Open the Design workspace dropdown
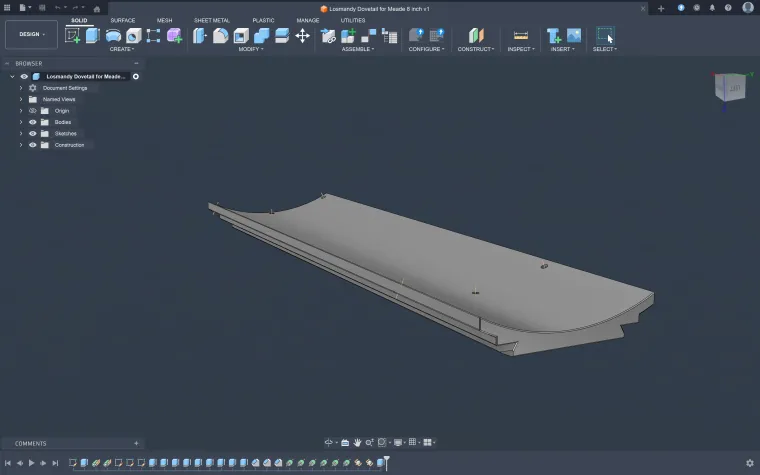Viewport: 760px width, 475px height. pos(31,34)
